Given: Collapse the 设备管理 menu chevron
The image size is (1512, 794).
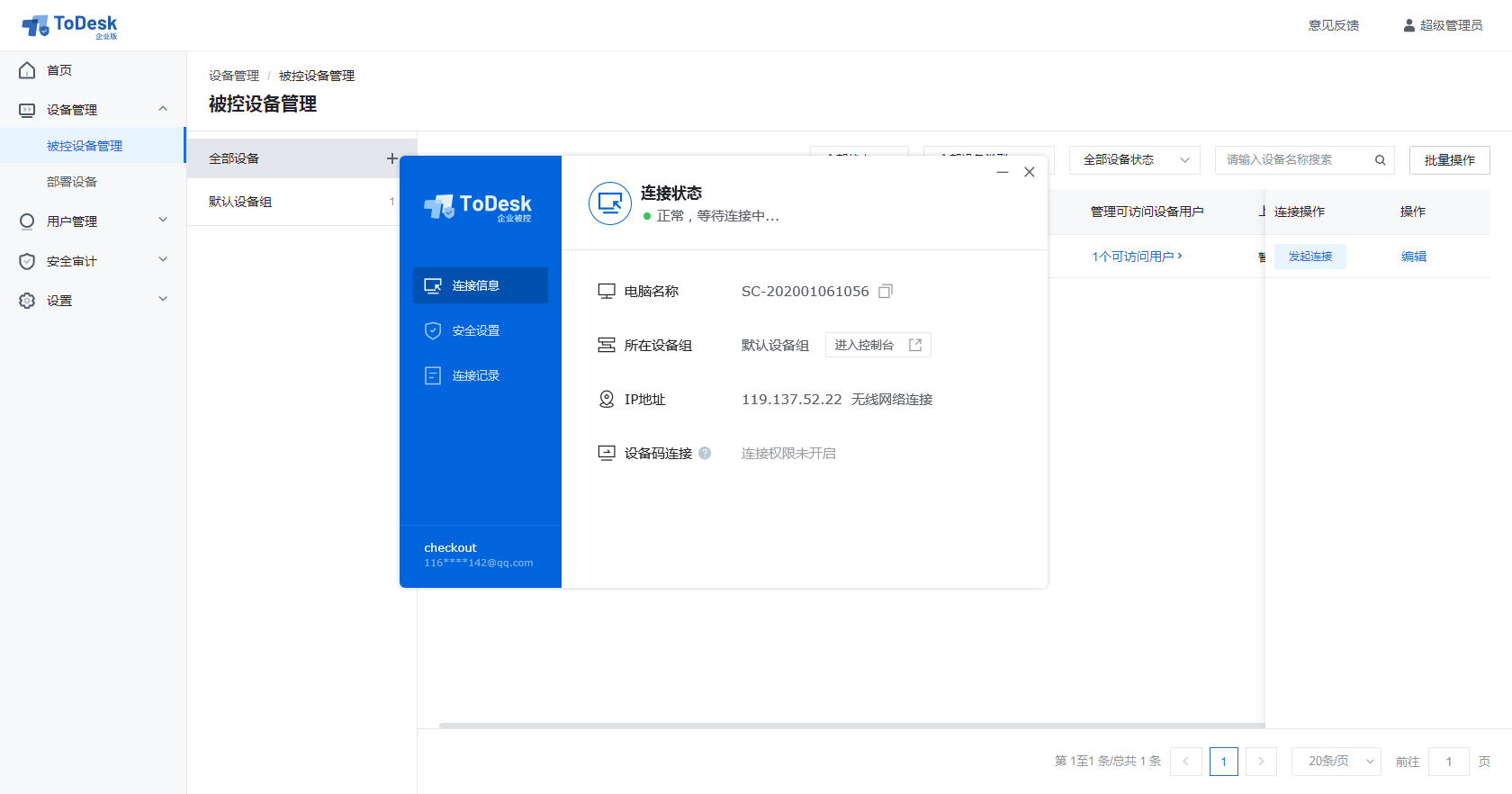Looking at the screenshot, I should [x=163, y=109].
